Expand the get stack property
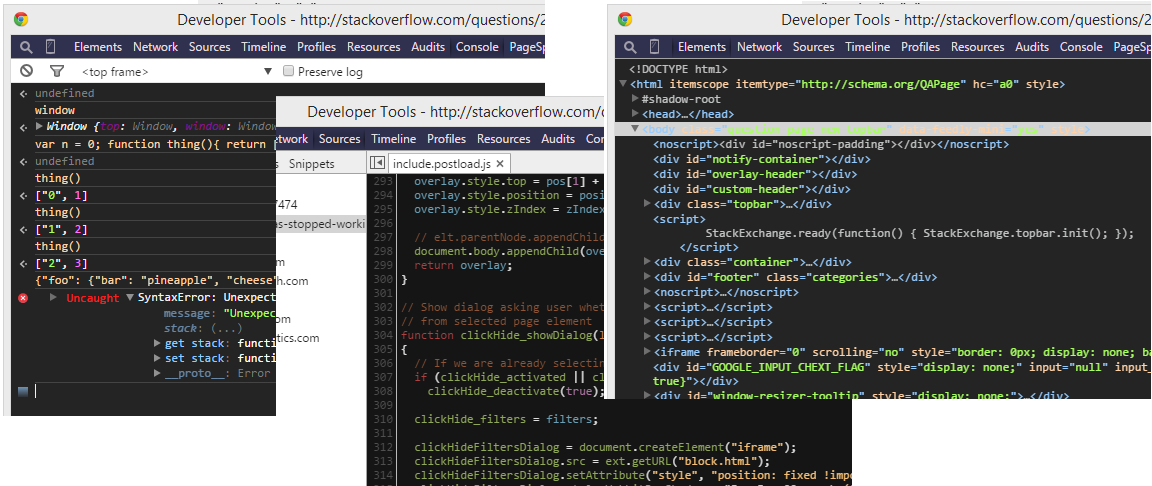 tap(157, 344)
